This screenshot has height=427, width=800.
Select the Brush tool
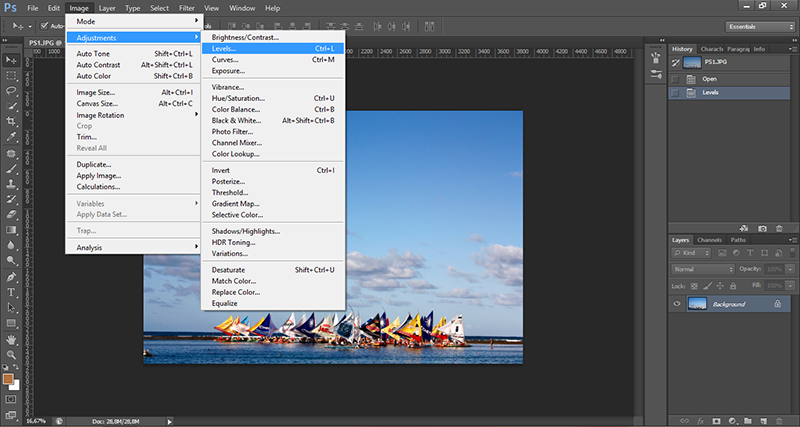click(11, 169)
